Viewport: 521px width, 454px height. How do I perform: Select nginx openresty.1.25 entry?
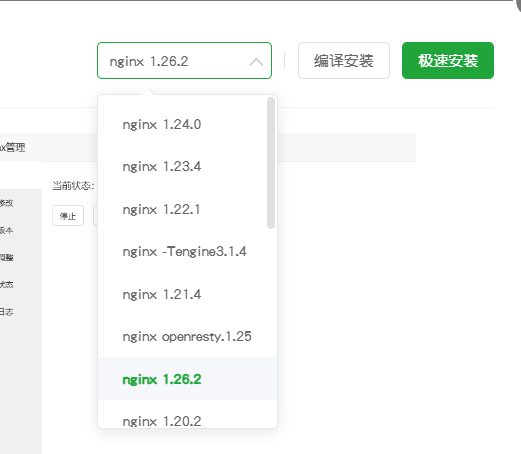tap(187, 337)
